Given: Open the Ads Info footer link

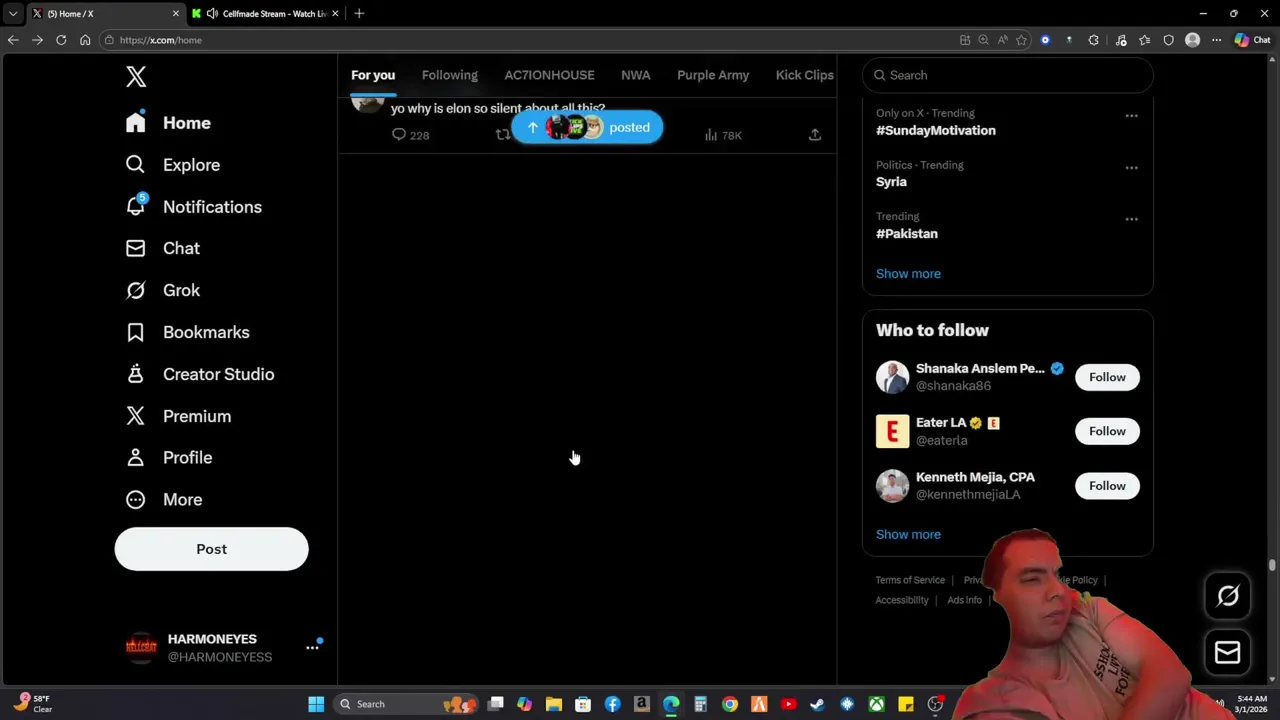Looking at the screenshot, I should (964, 600).
